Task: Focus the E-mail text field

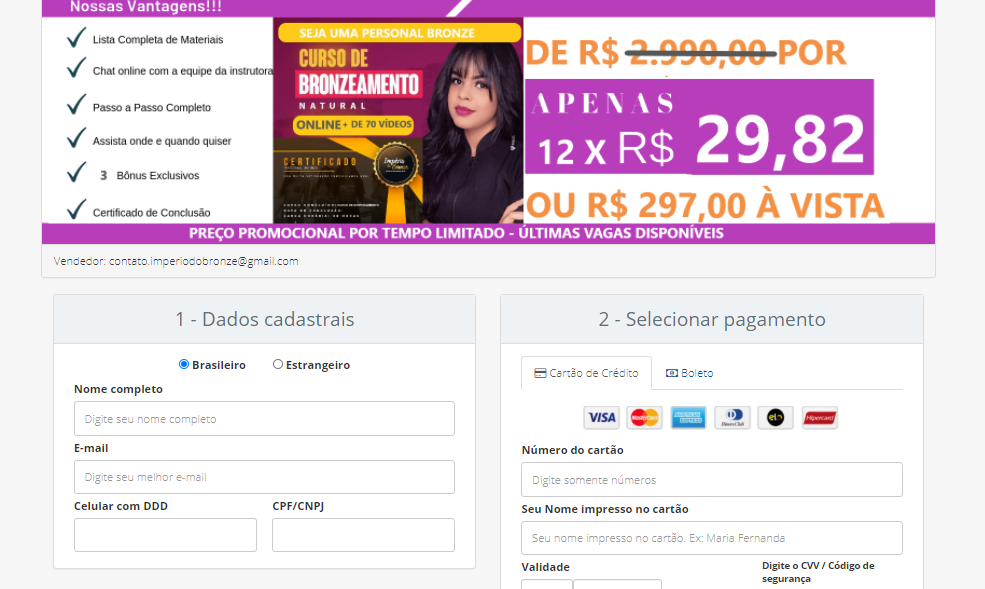Action: [264, 477]
